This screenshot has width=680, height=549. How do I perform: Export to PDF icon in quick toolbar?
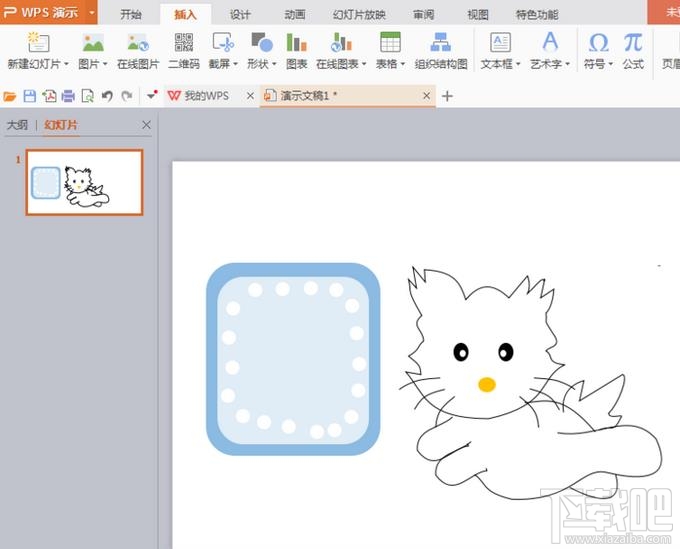49,96
